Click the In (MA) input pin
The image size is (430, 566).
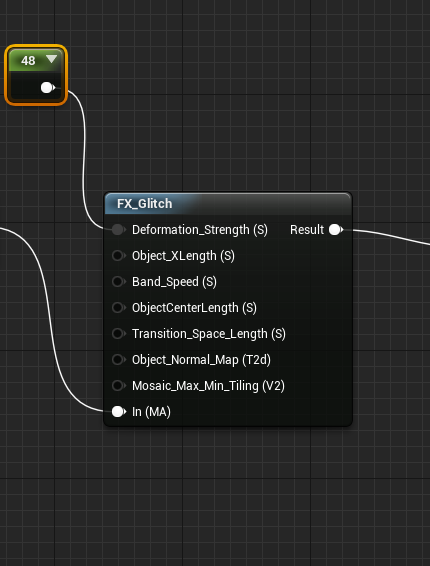[x=118, y=412]
